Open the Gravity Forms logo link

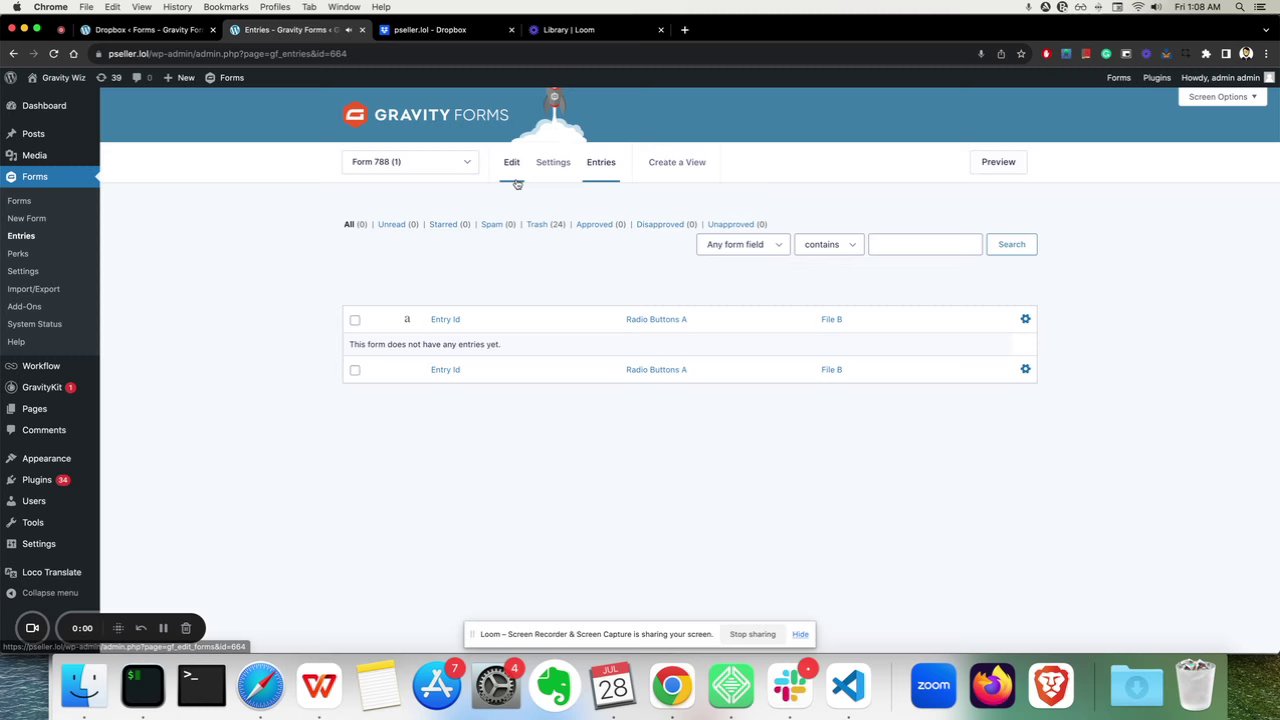click(425, 115)
